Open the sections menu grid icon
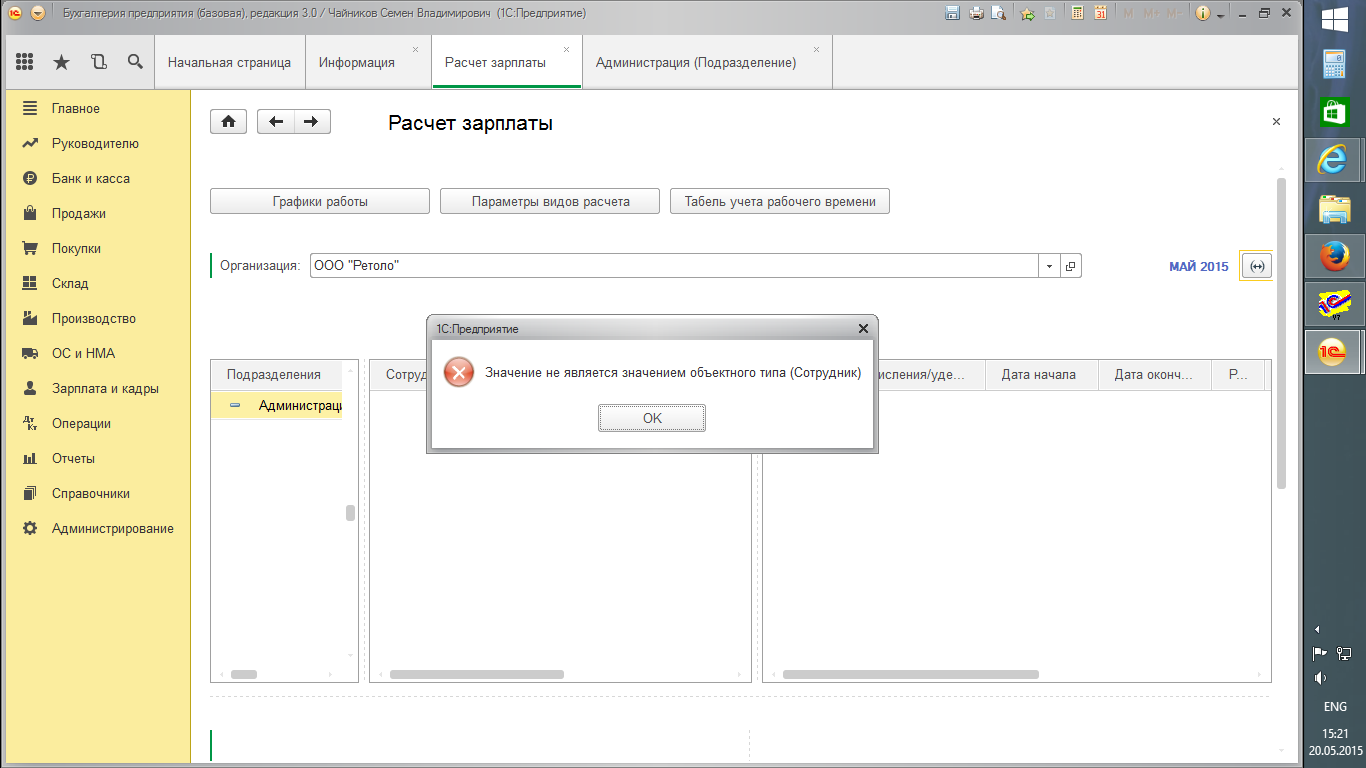 (x=25, y=62)
